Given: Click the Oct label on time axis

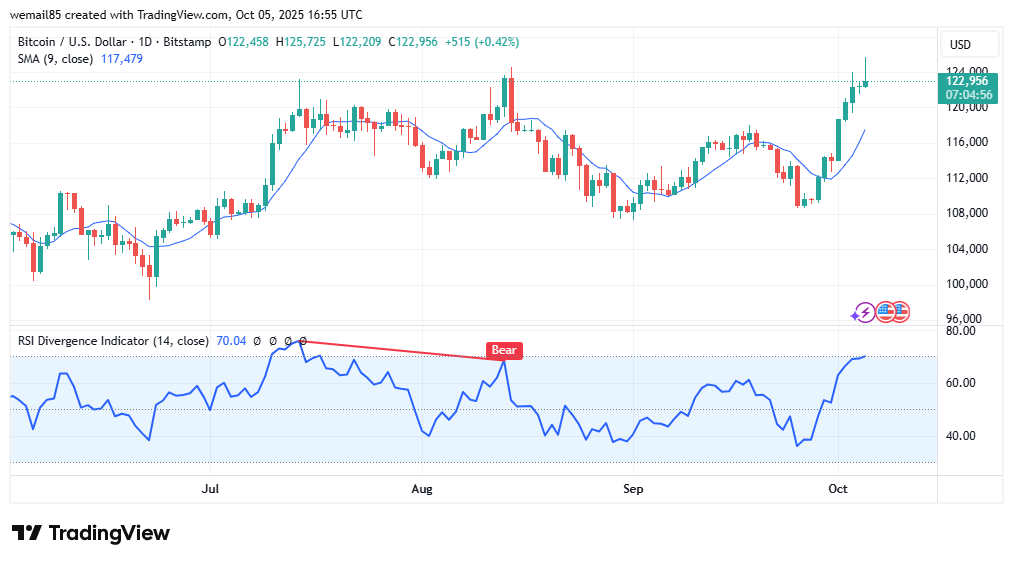Looking at the screenshot, I should point(838,489).
